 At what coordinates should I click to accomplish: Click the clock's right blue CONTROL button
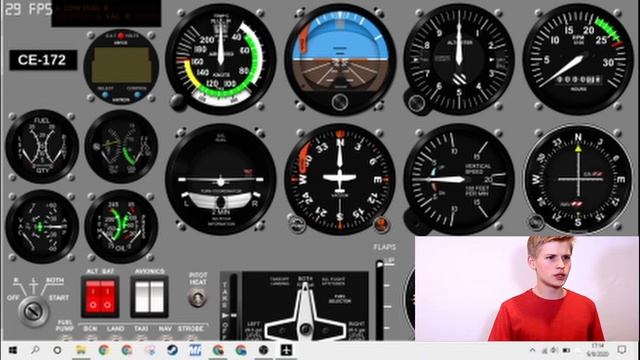(137, 94)
